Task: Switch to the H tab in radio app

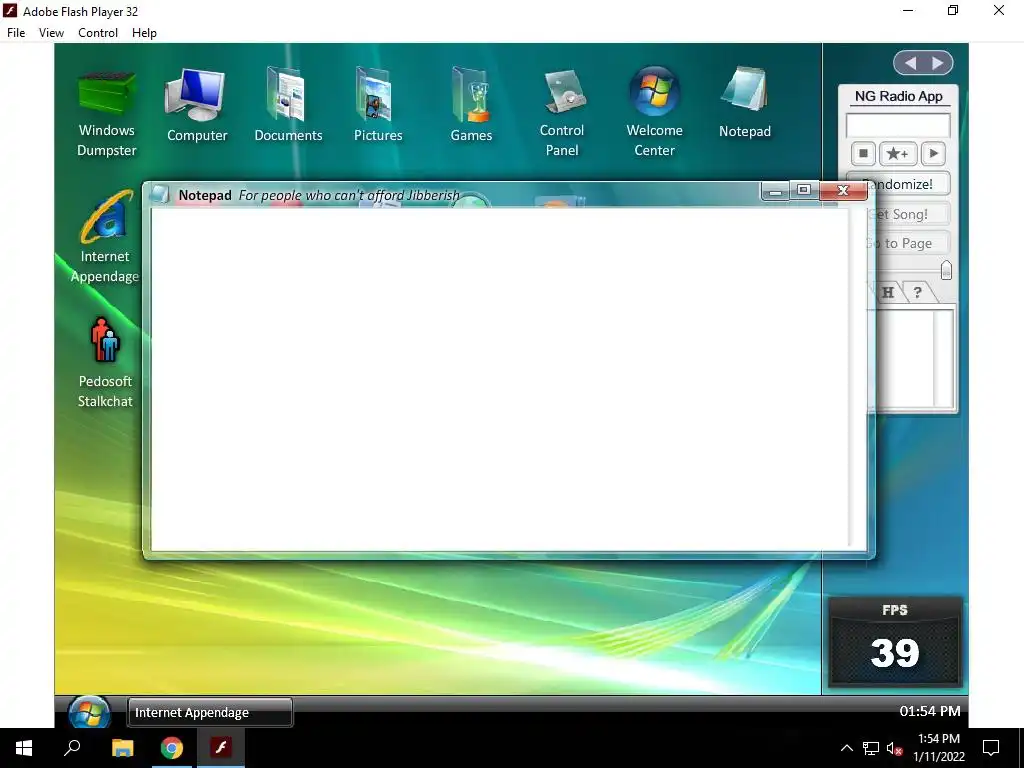Action: pos(888,292)
